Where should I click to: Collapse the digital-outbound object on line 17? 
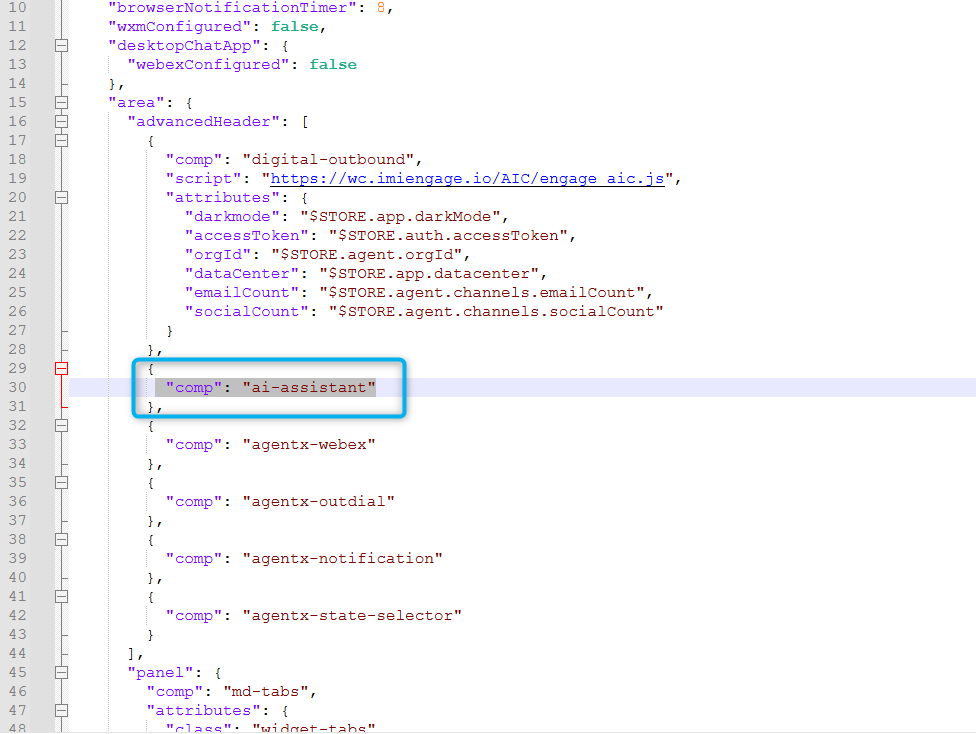click(x=62, y=140)
